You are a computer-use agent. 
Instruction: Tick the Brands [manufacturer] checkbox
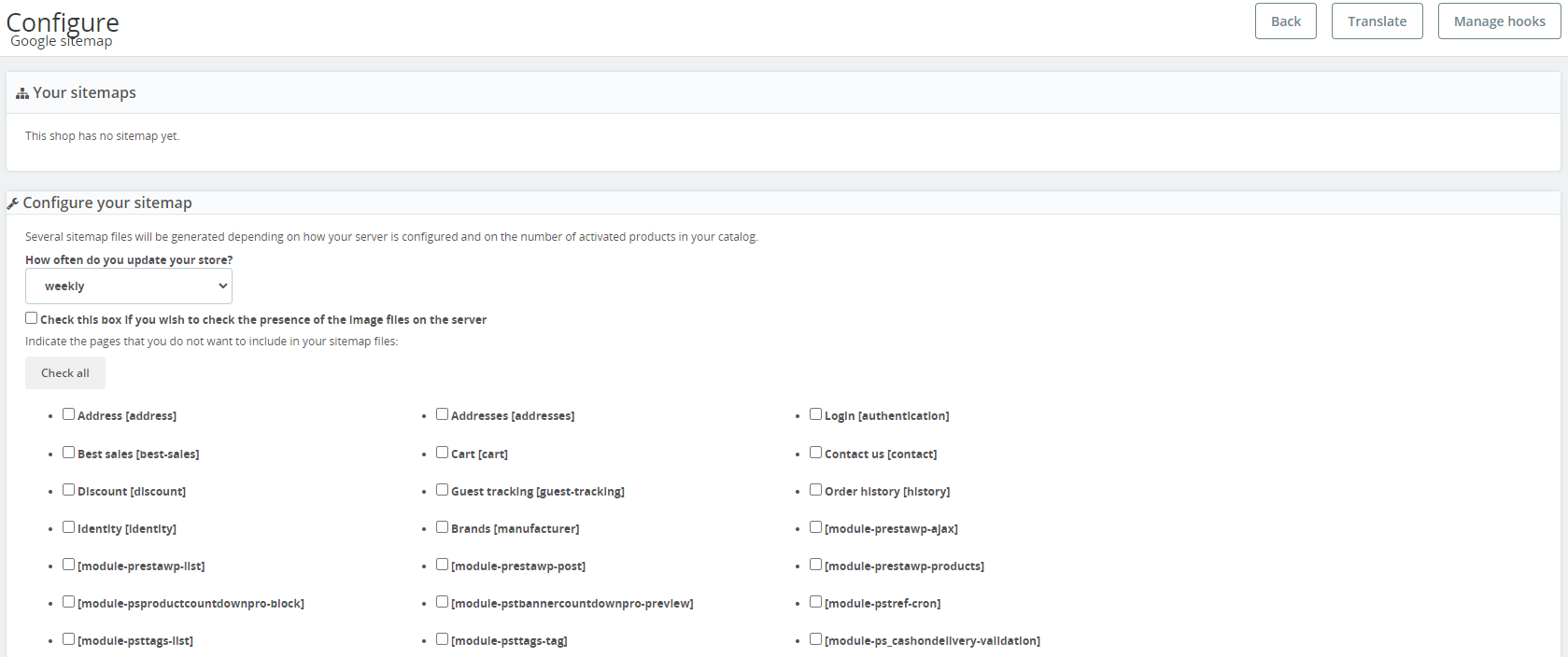click(x=443, y=527)
